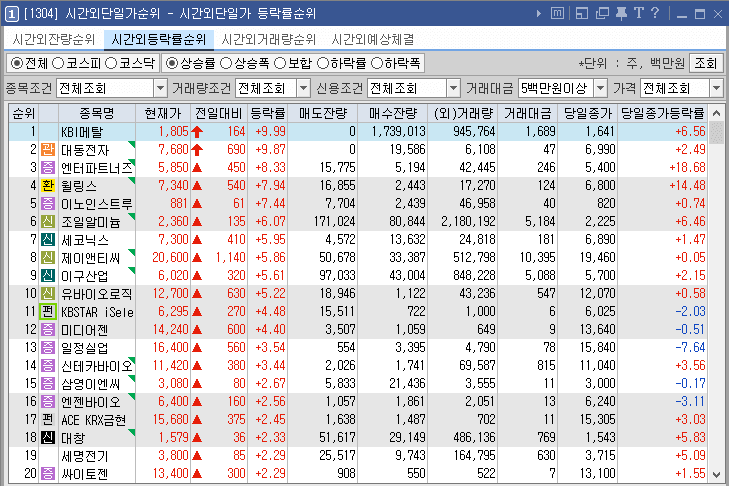Click the yellow 환 badge beside 윌링스
Screen dimensions: 729x486
(x=48, y=186)
